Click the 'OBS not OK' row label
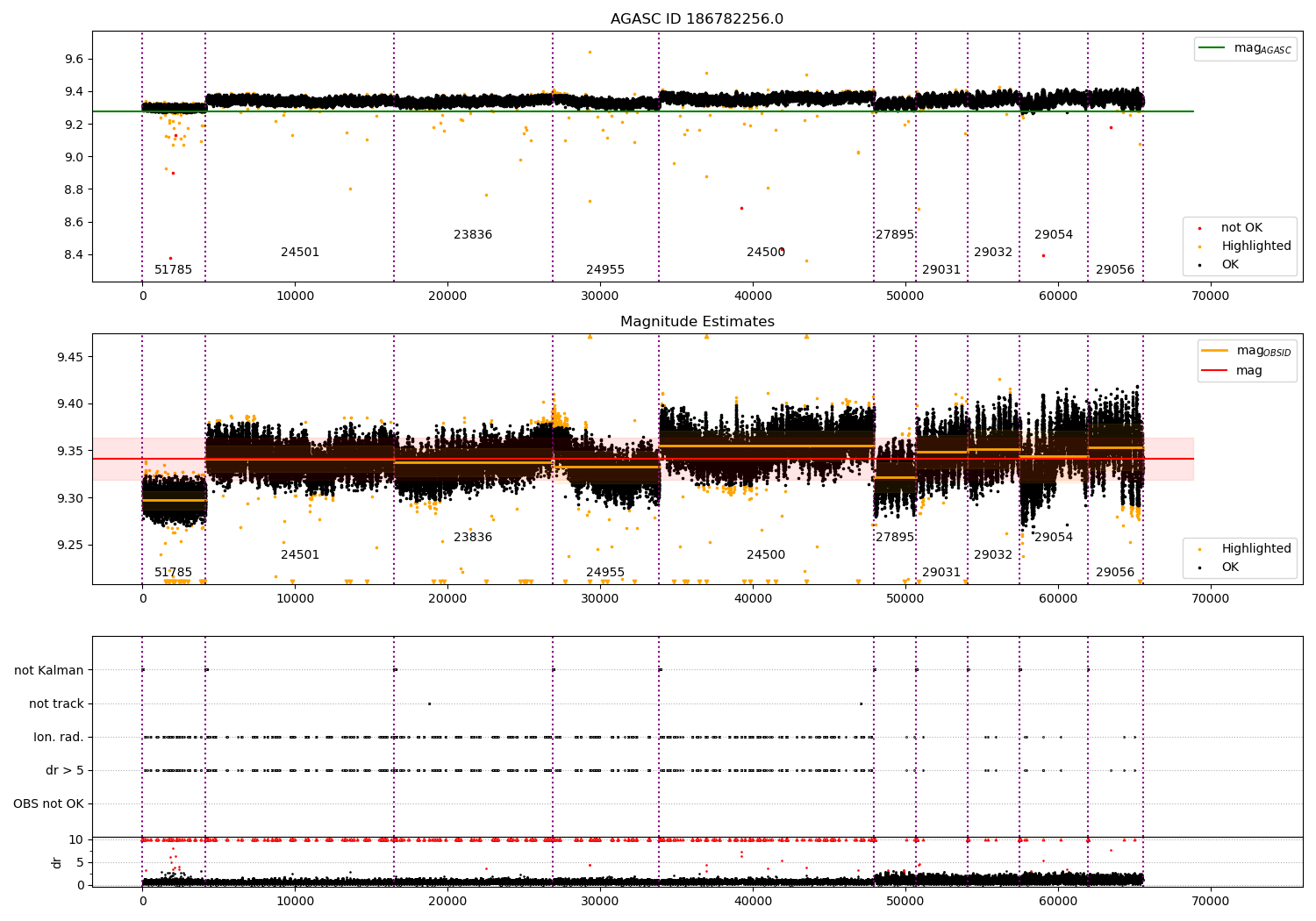1316x921 pixels. click(48, 804)
